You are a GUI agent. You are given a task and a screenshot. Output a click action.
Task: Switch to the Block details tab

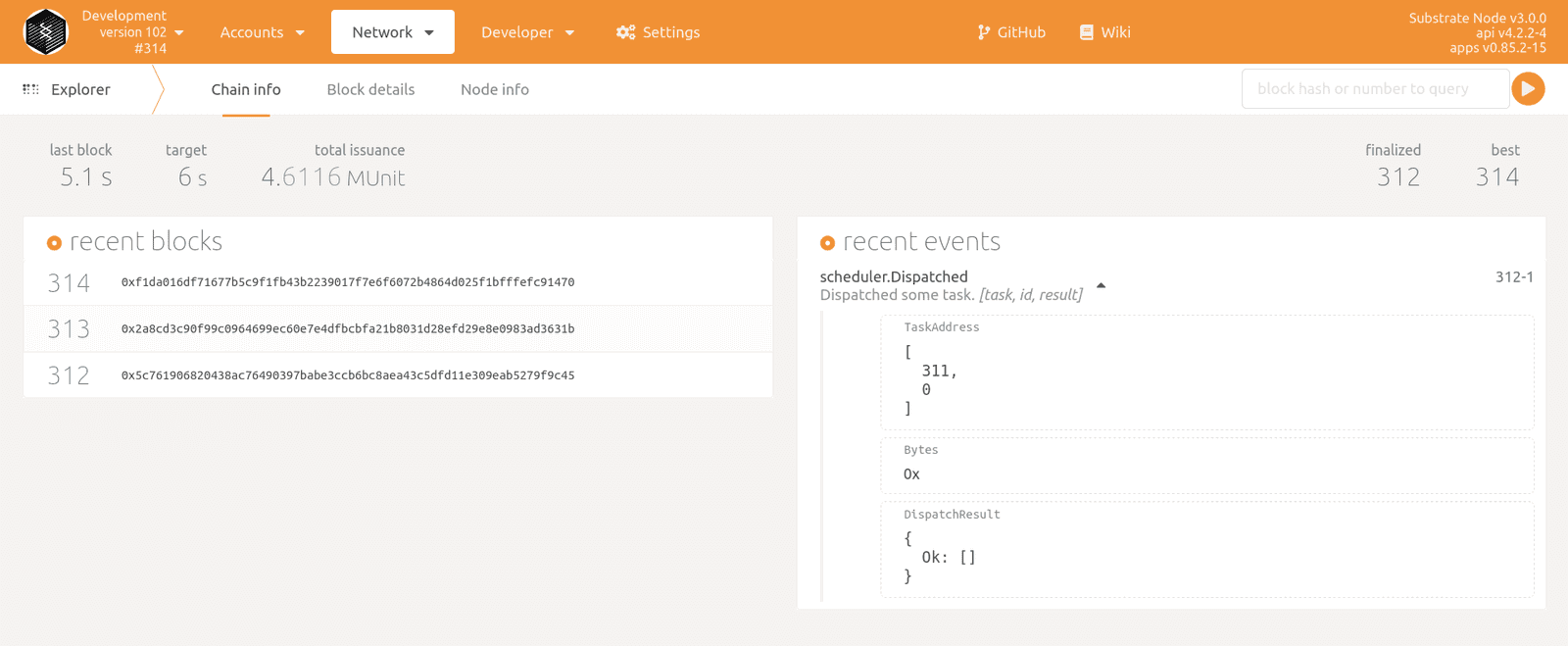[370, 89]
